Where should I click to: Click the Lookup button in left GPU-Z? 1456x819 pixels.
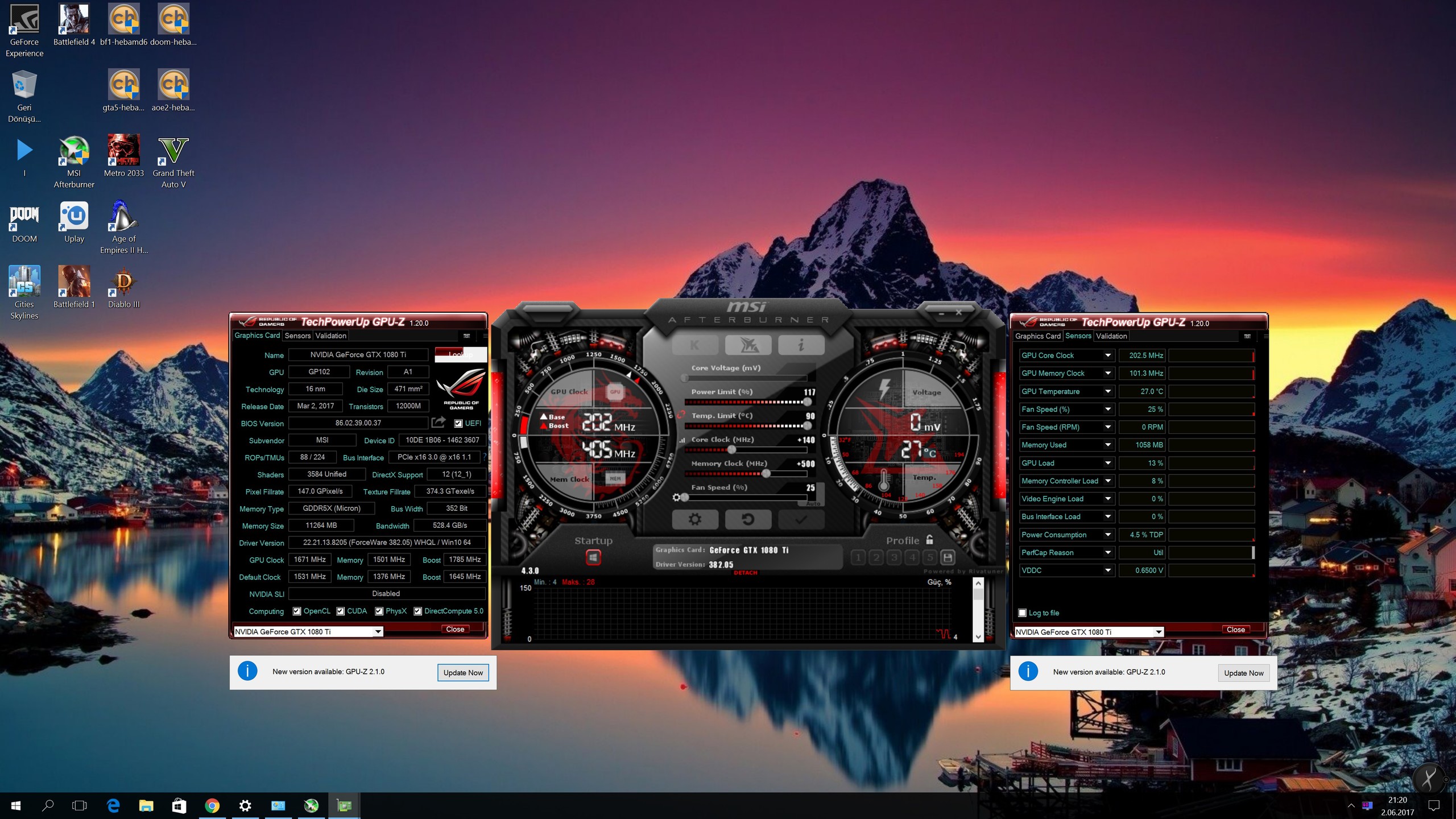461,354
